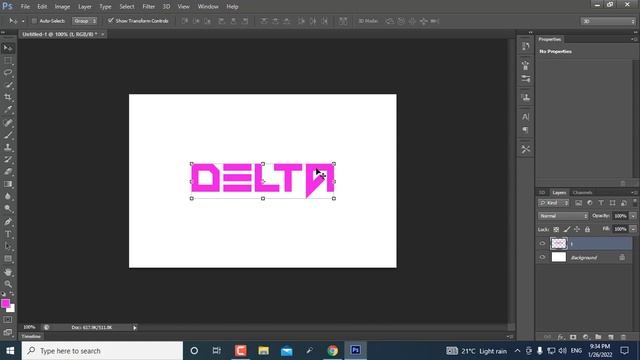Image resolution: width=640 pixels, height=360 pixels.
Task: Click the Windows taskbar search box
Action: point(102,351)
